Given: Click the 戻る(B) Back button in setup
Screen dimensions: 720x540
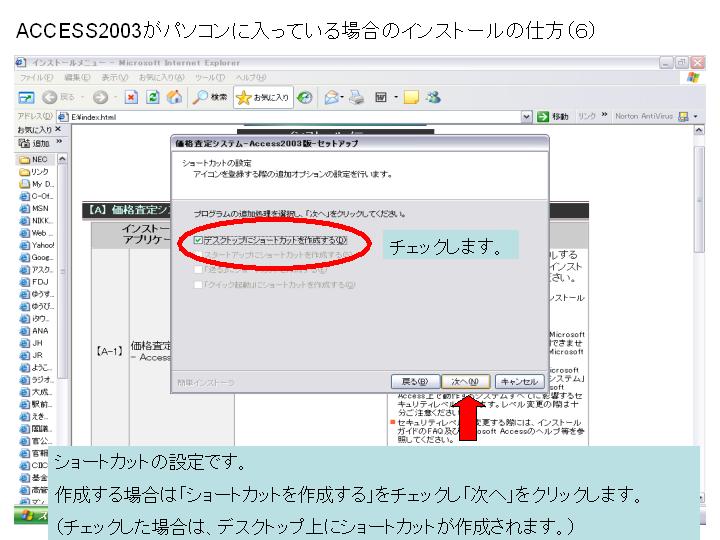Looking at the screenshot, I should 415,382.
